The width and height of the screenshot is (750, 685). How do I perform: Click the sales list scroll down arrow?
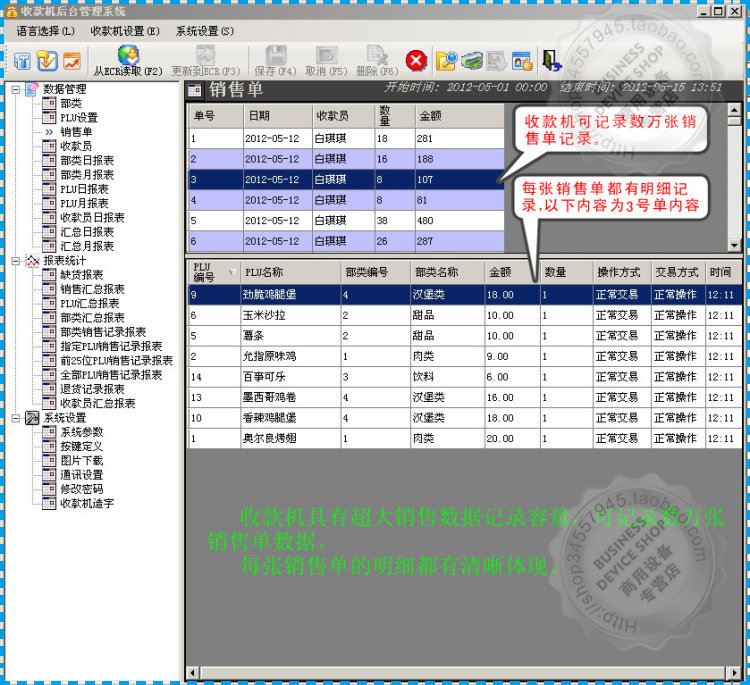point(734,245)
